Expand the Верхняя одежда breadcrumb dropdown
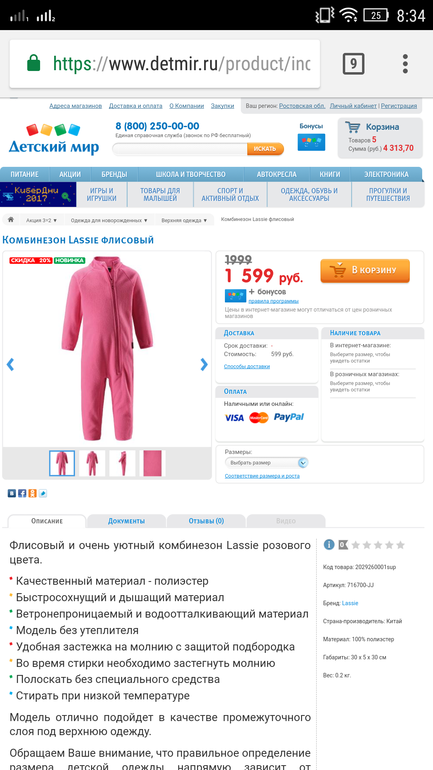The height and width of the screenshot is (770, 433). tap(184, 220)
